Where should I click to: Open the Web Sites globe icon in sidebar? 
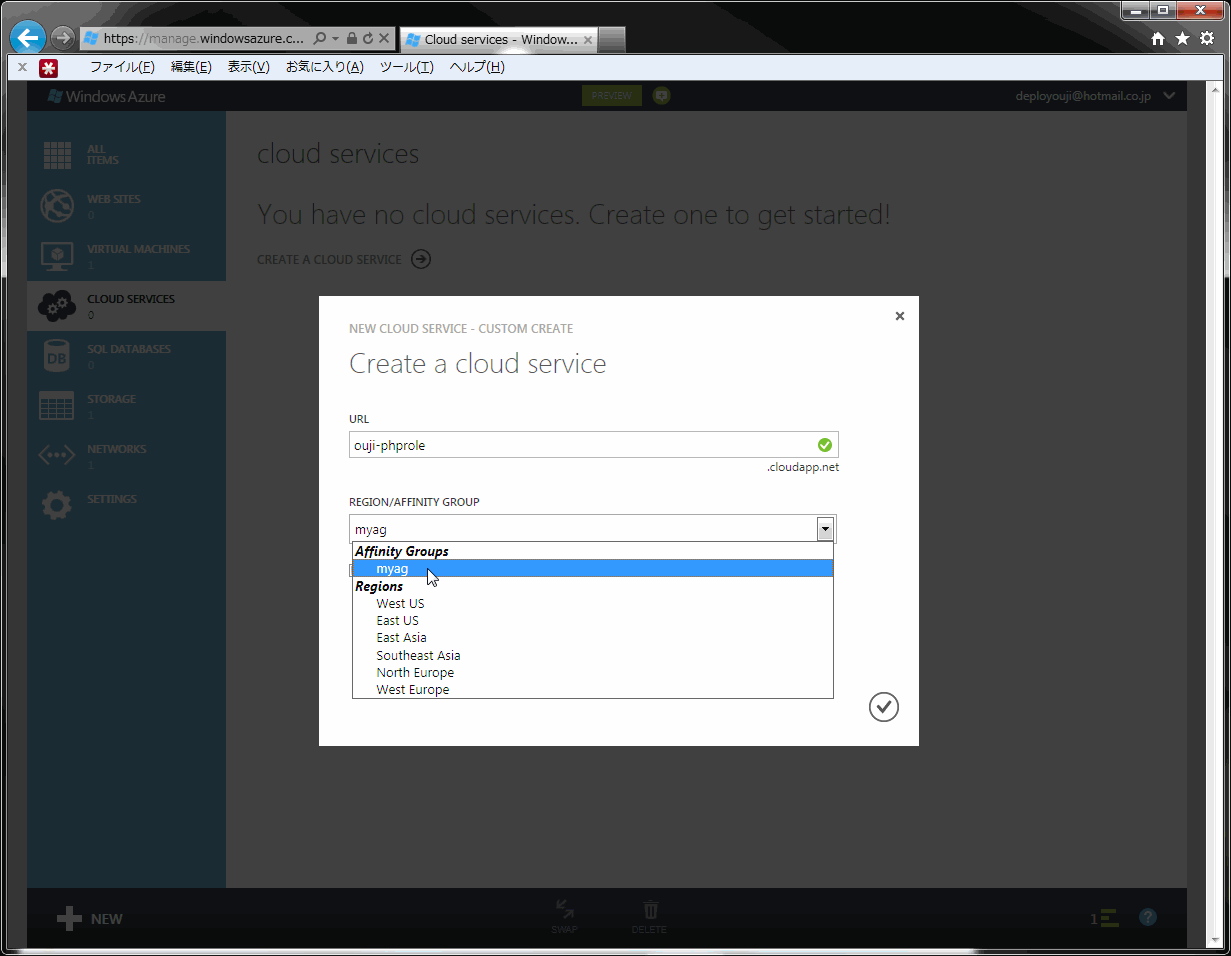(56, 206)
